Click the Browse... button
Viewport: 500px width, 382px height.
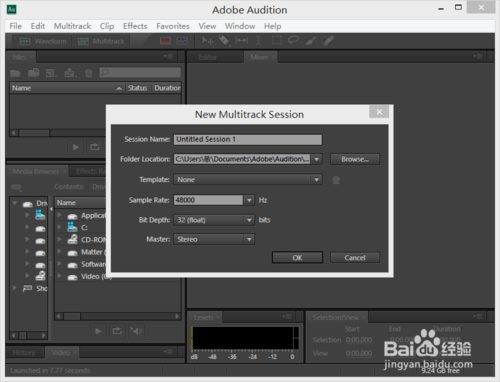[355, 159]
